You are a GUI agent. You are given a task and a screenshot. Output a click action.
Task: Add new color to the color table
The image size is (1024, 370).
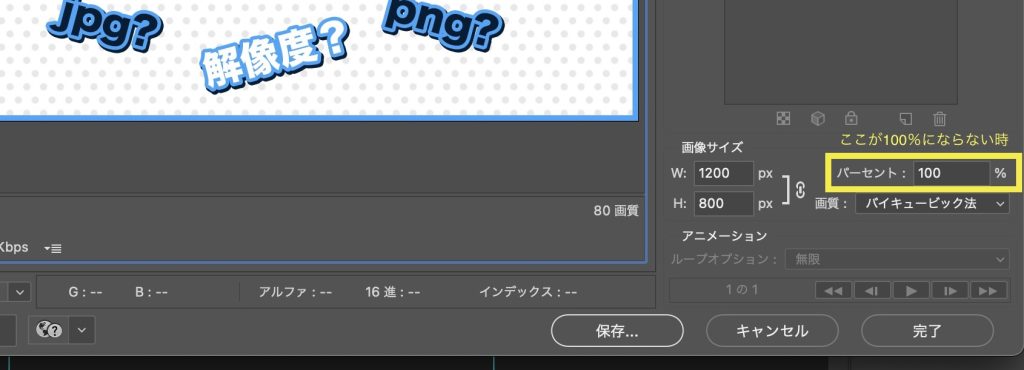(x=906, y=119)
